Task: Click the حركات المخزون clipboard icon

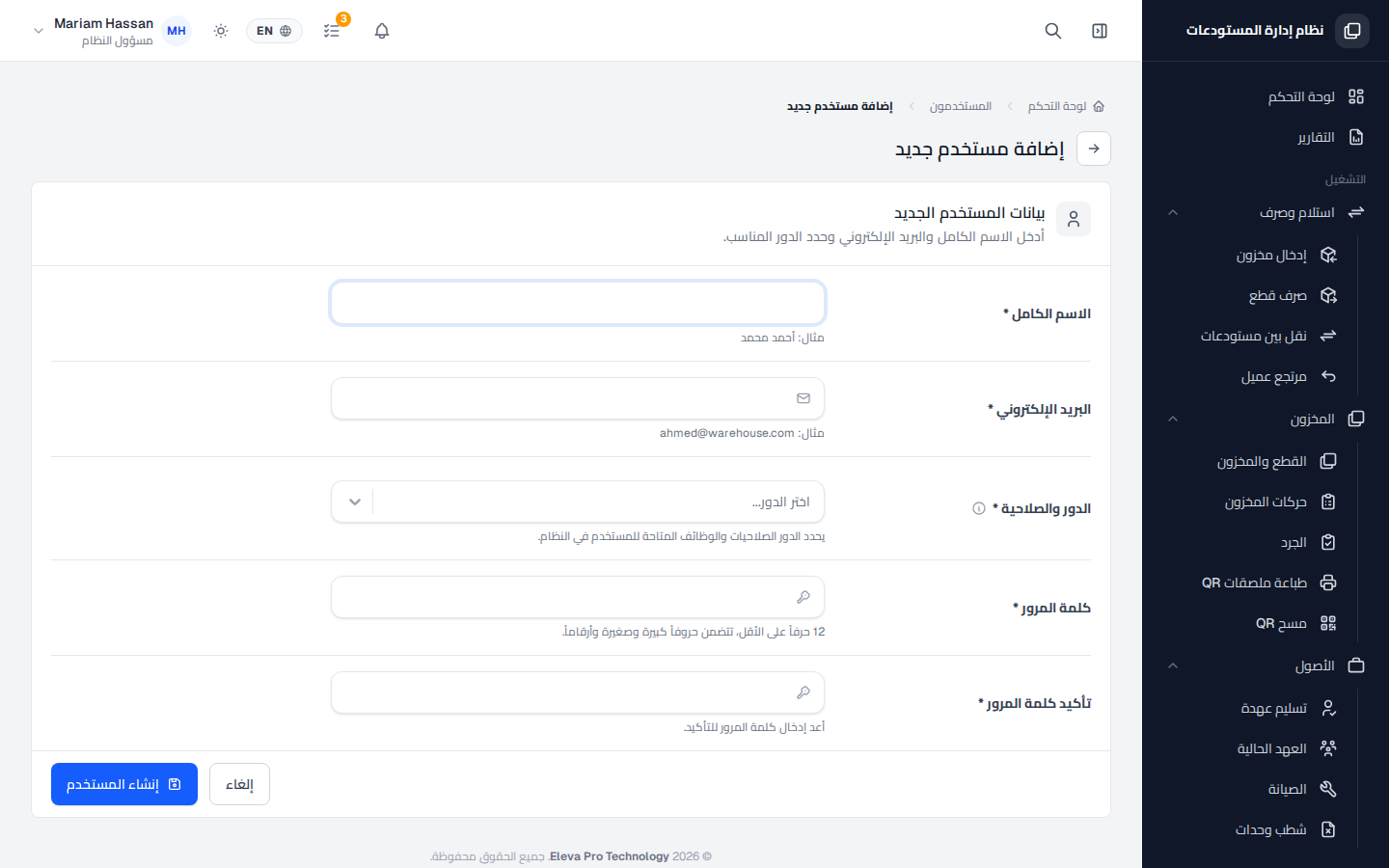Action: click(1328, 502)
